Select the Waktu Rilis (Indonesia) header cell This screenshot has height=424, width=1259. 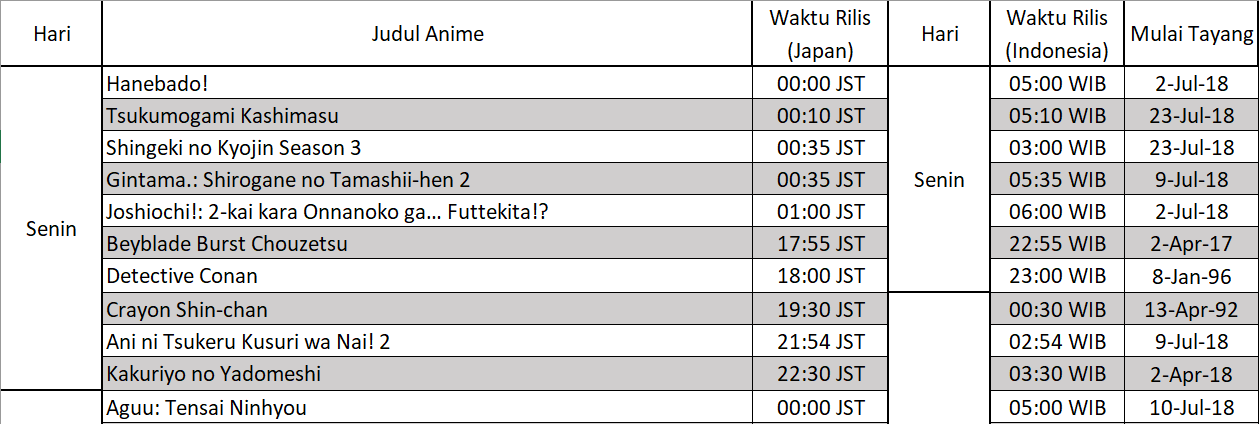click(1057, 34)
